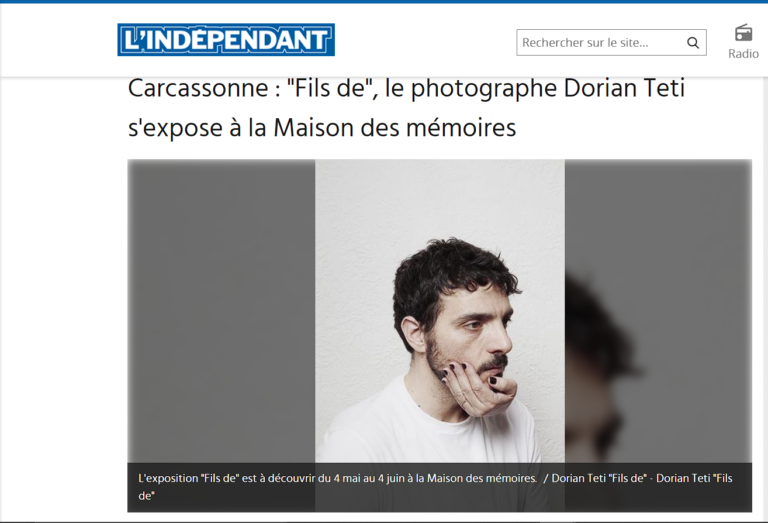This screenshot has width=768, height=523.
Task: Click the hand with dark painted nails
Action: pos(480,389)
